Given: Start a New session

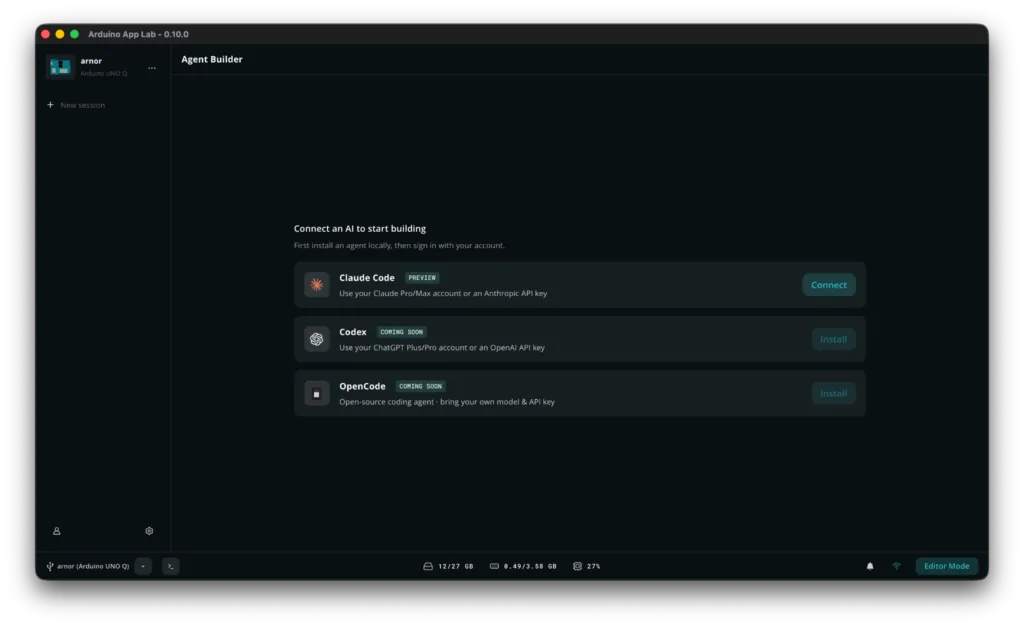Looking at the screenshot, I should [x=76, y=105].
